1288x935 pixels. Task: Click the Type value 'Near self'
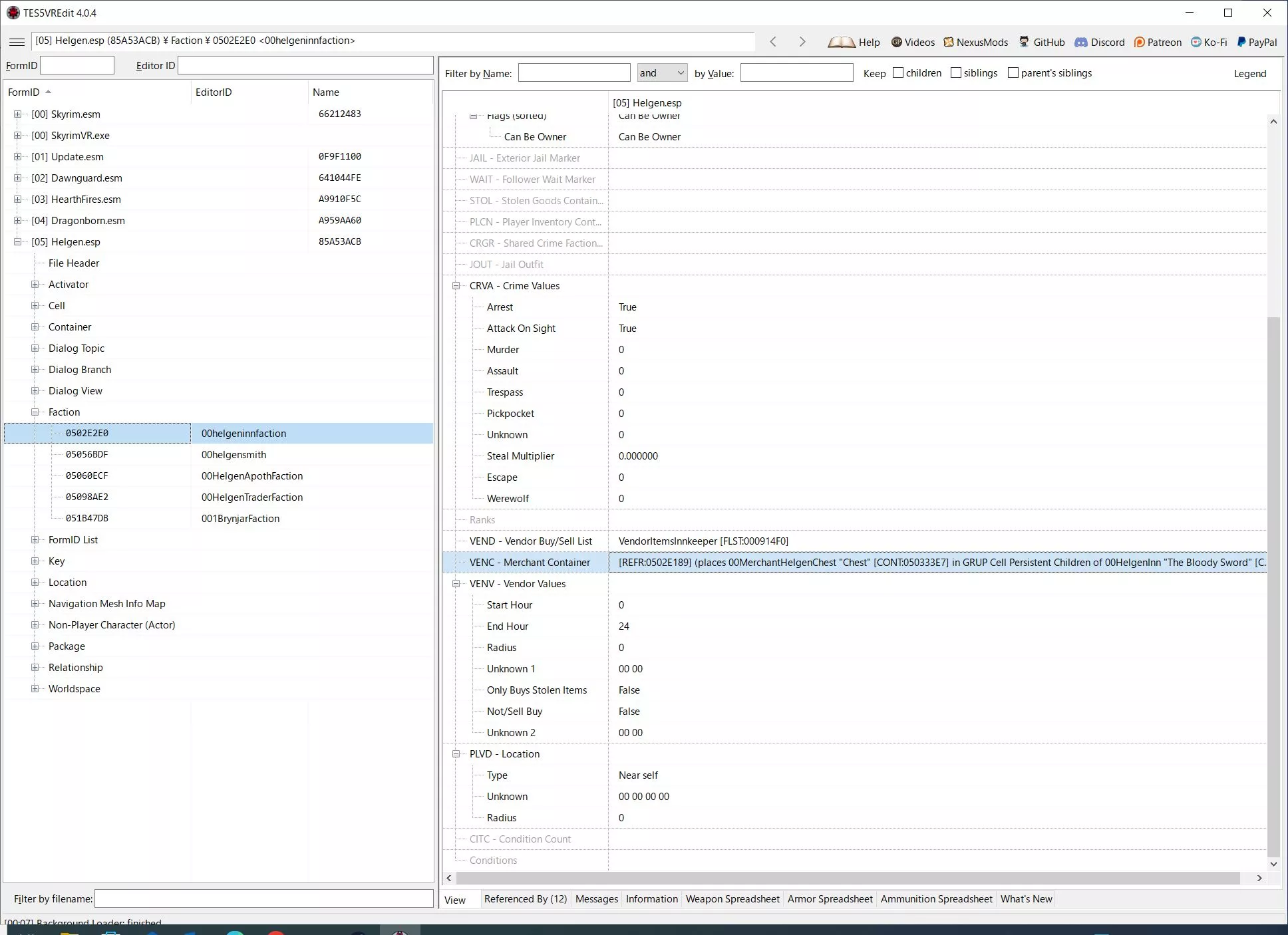pyautogui.click(x=638, y=775)
